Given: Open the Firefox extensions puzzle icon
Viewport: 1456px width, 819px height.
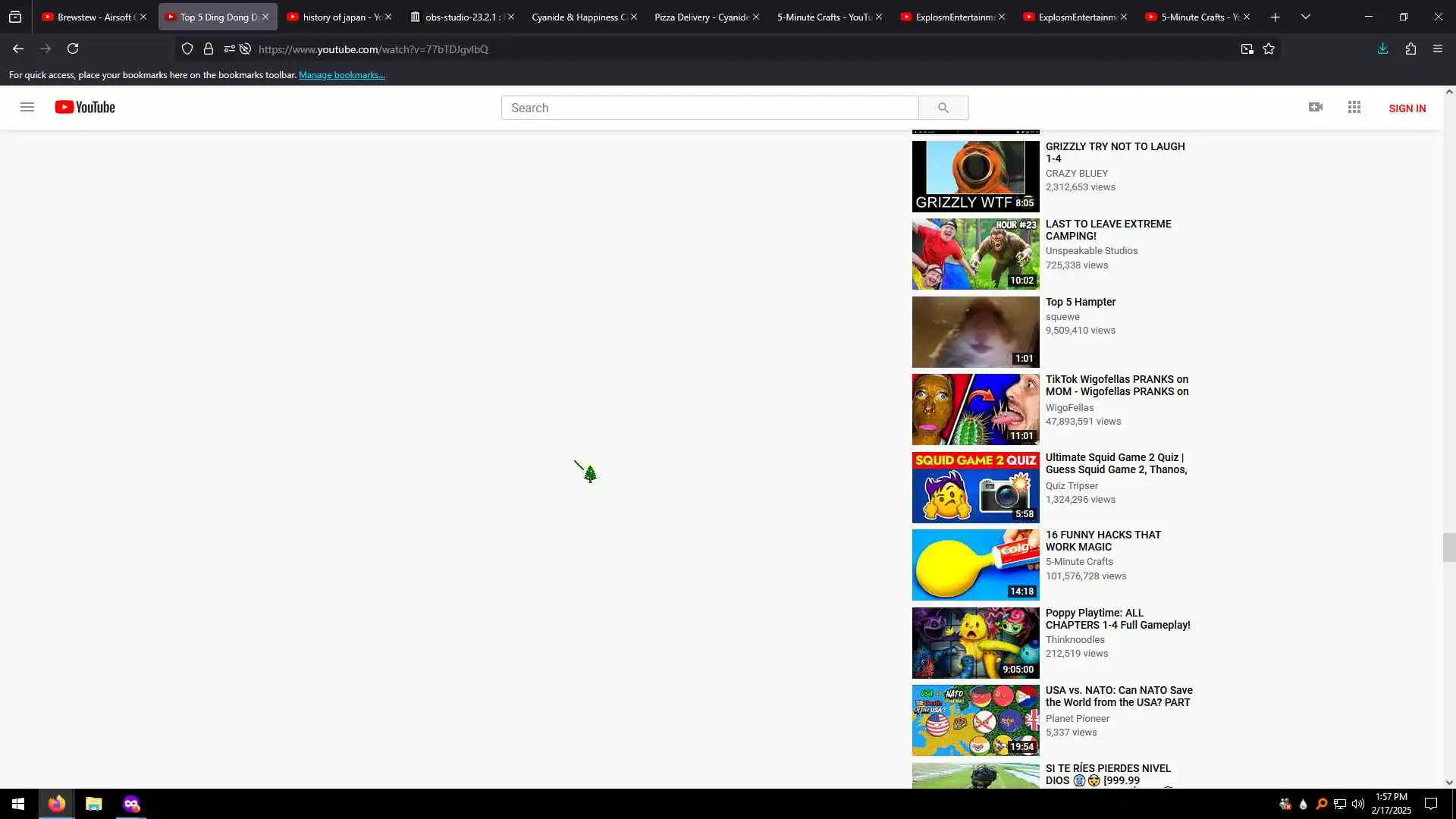Looking at the screenshot, I should [x=1410, y=49].
